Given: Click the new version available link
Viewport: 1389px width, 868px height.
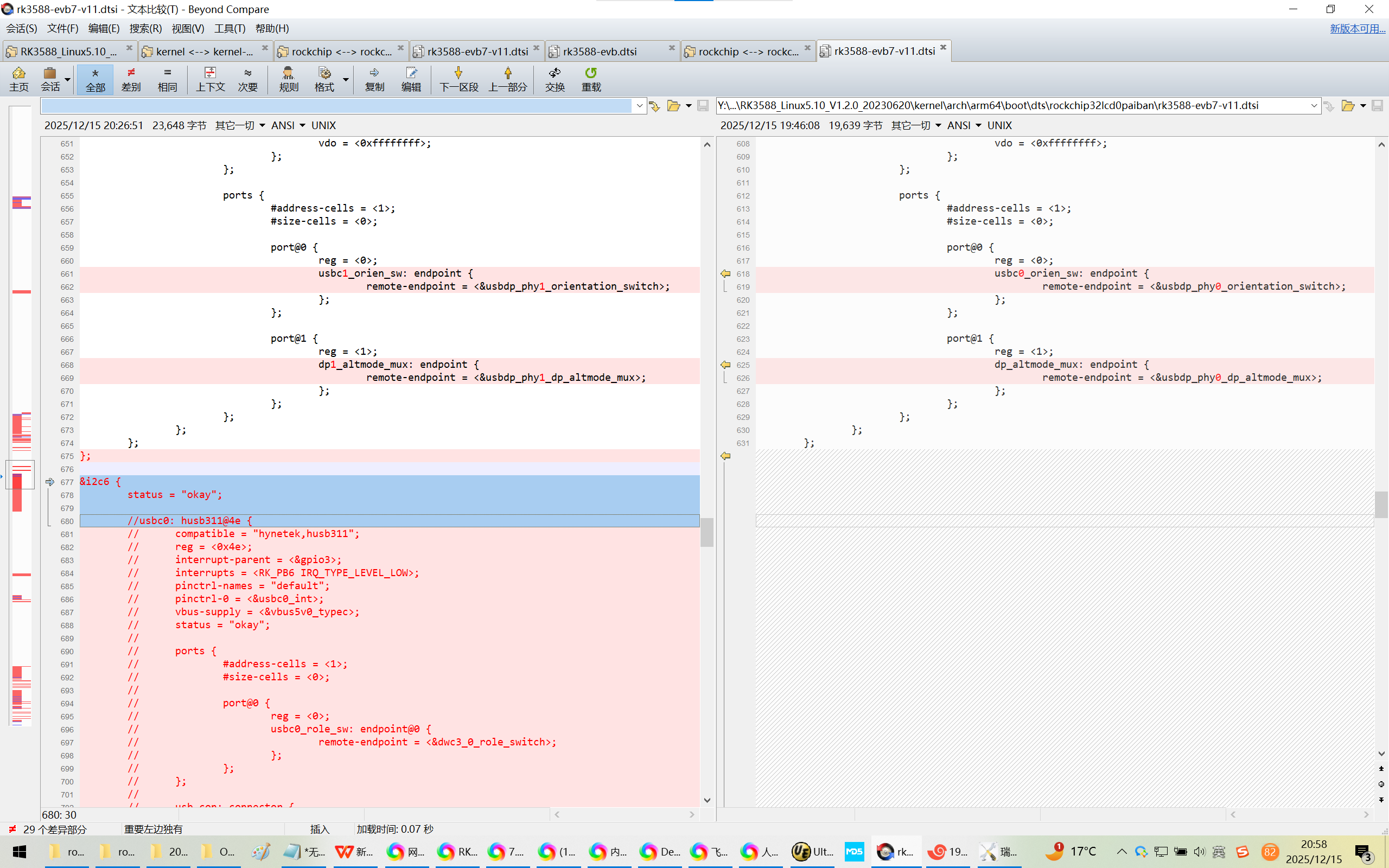Looking at the screenshot, I should pos(1357,28).
